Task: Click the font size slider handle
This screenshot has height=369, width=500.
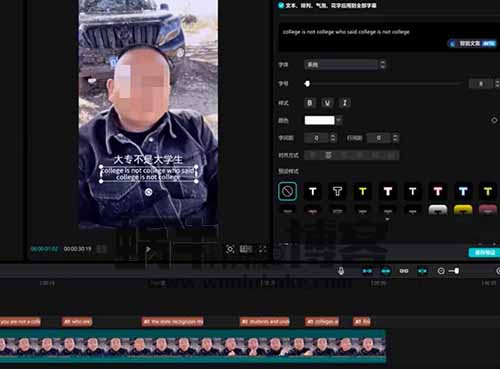Action: click(307, 83)
